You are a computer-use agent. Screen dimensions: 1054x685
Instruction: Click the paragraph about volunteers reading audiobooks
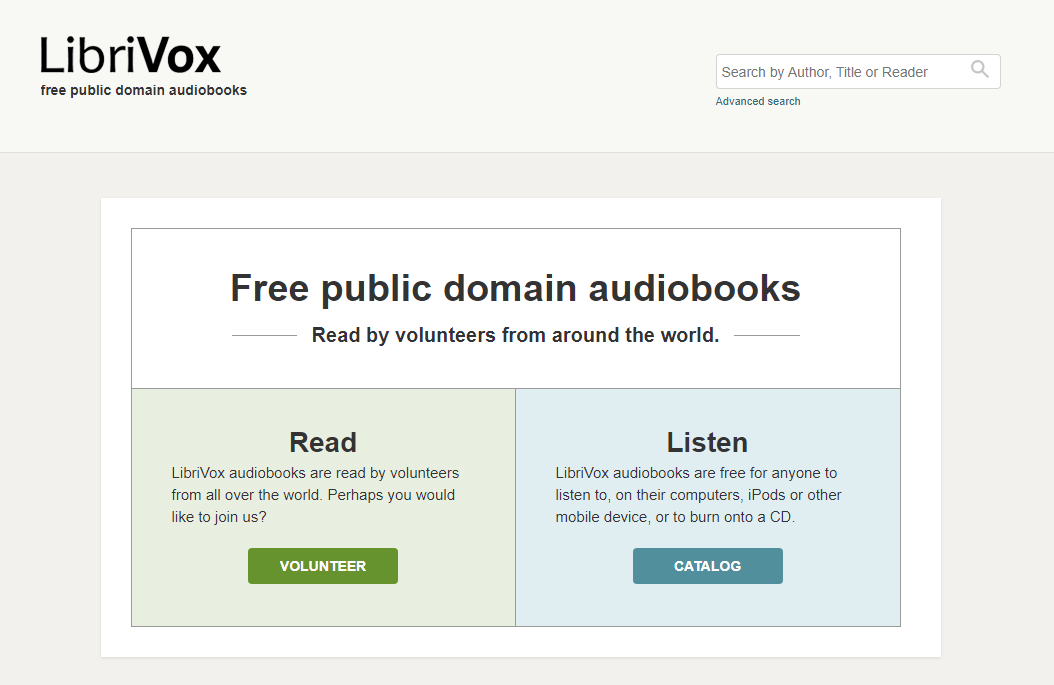(315, 495)
